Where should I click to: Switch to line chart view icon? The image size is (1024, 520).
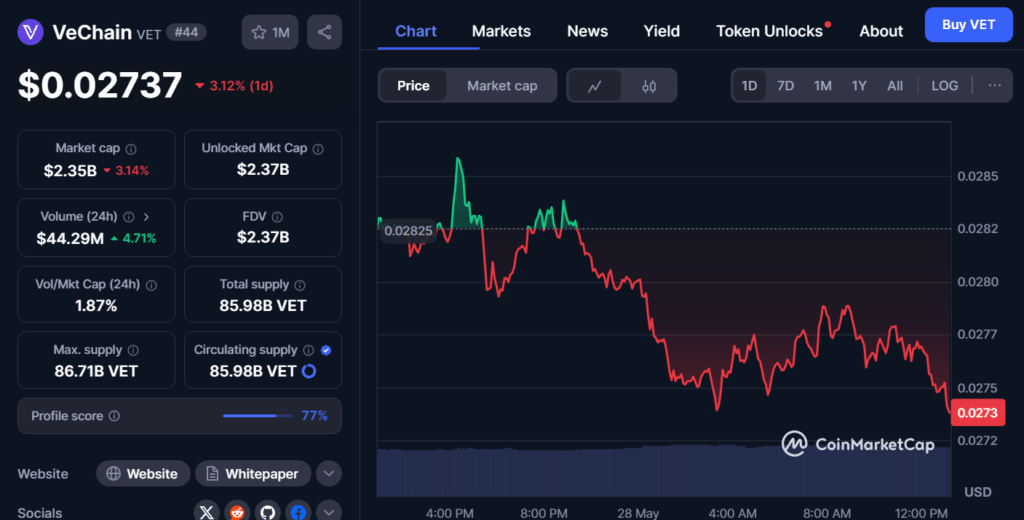(x=594, y=86)
